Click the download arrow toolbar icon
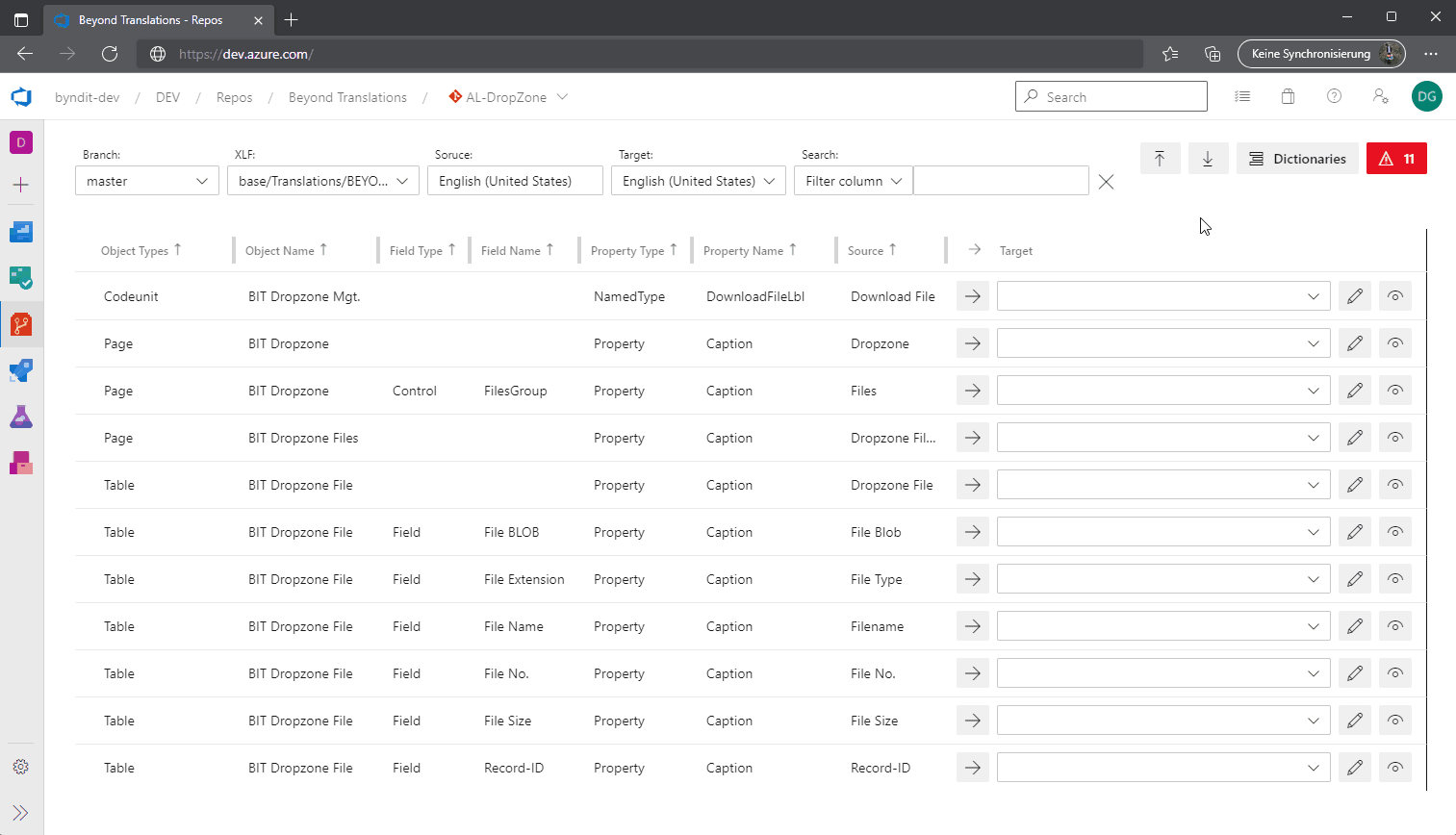The height and width of the screenshot is (835, 1456). click(x=1208, y=158)
